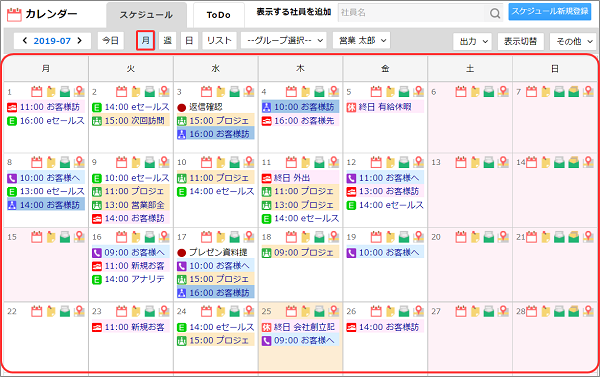Click the 表示切替 button
Viewport: 600px width, 377px height.
[x=520, y=41]
